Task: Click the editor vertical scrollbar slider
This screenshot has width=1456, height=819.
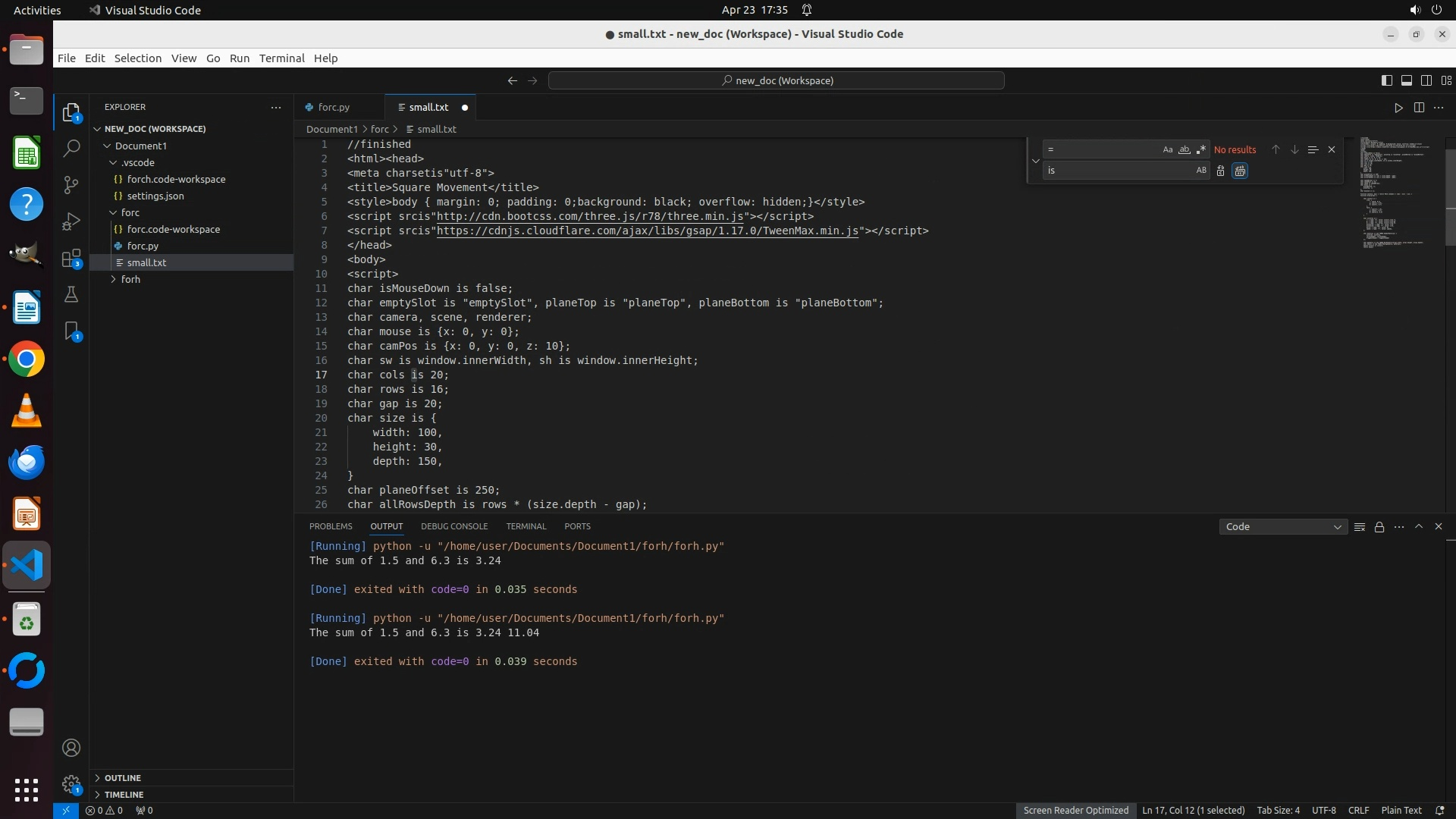Action: [x=1450, y=197]
